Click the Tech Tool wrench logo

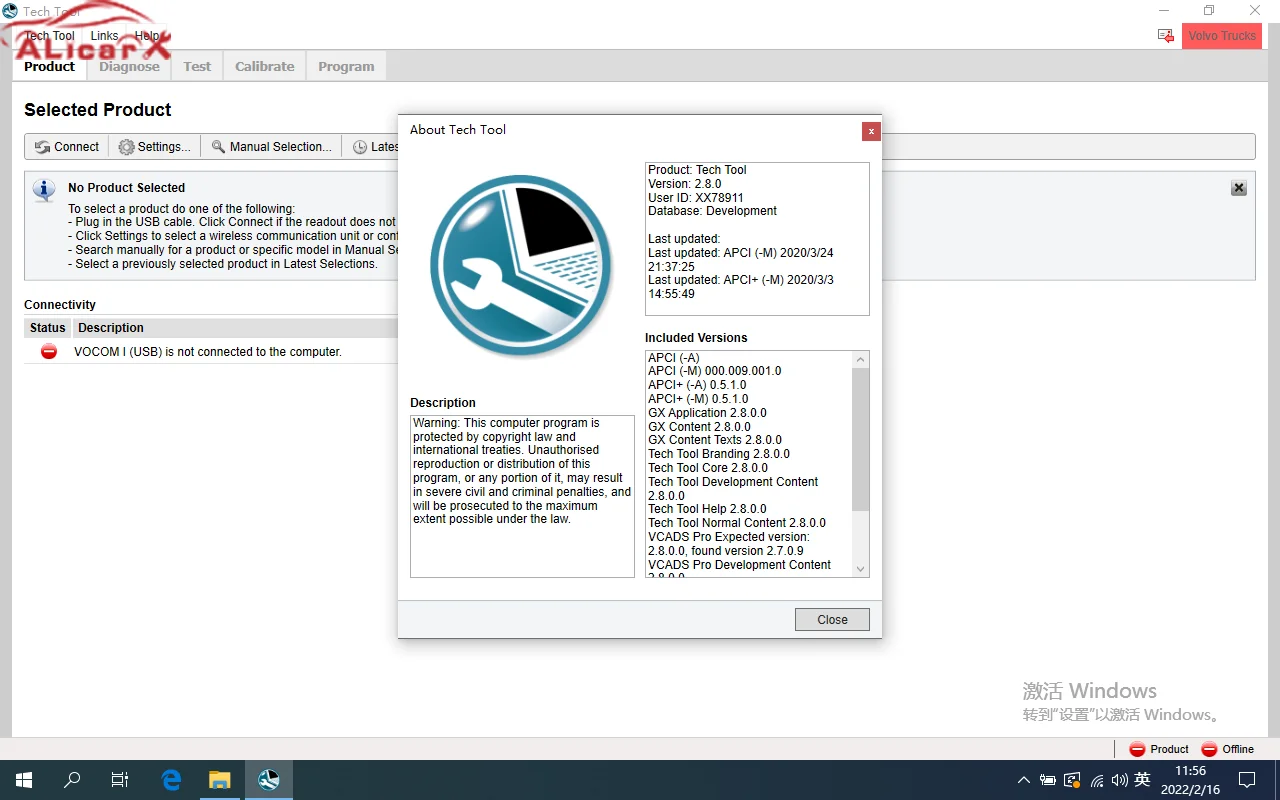(x=521, y=266)
